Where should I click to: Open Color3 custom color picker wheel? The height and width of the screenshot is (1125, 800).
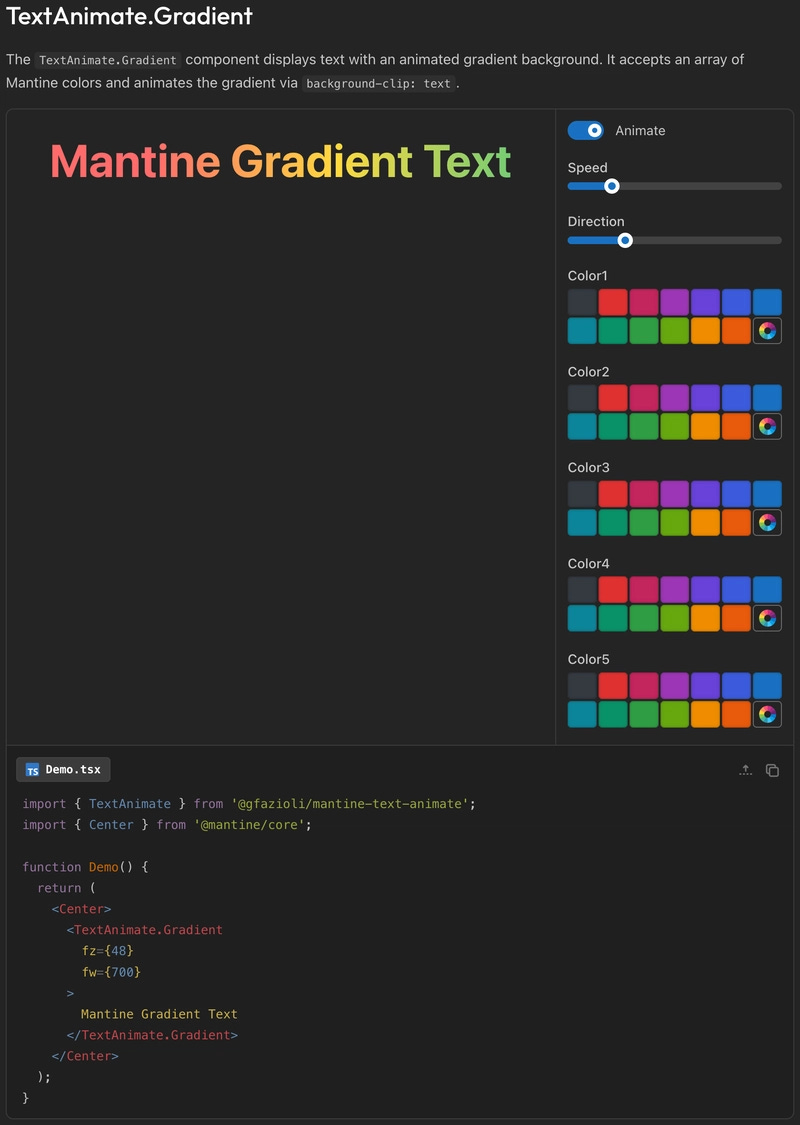pos(767,522)
